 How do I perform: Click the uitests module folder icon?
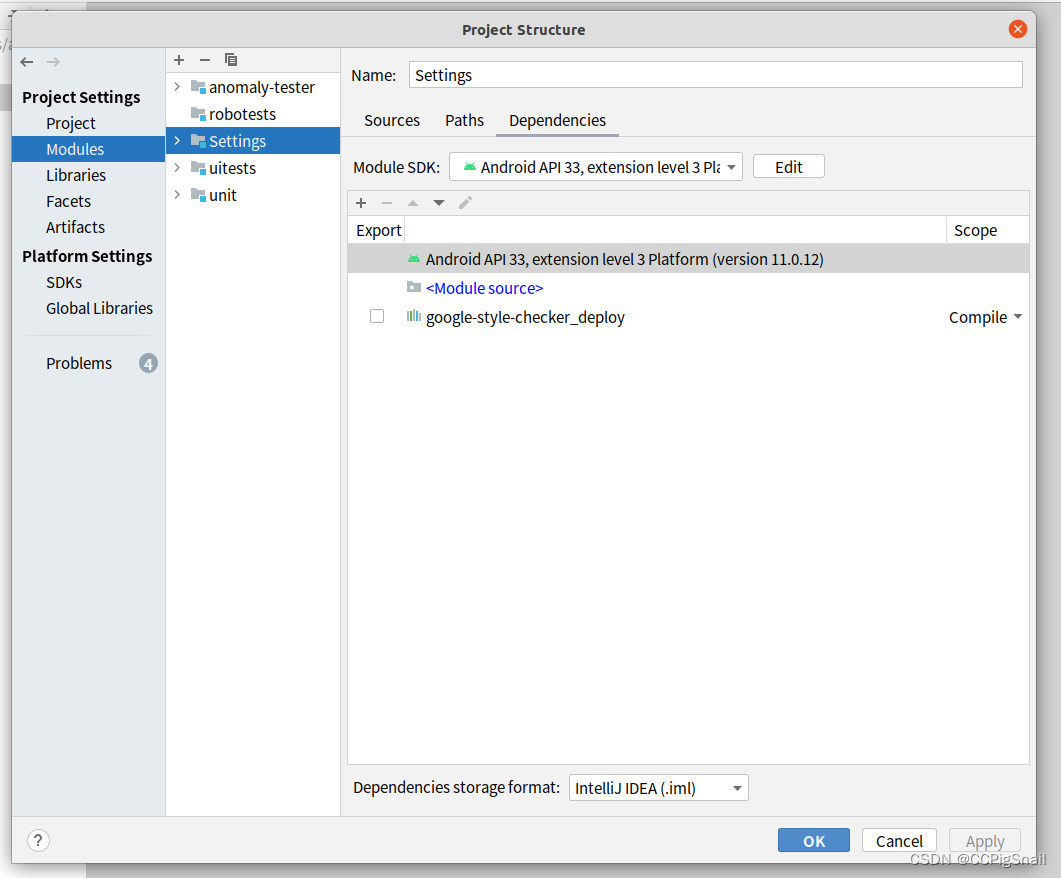pos(198,168)
